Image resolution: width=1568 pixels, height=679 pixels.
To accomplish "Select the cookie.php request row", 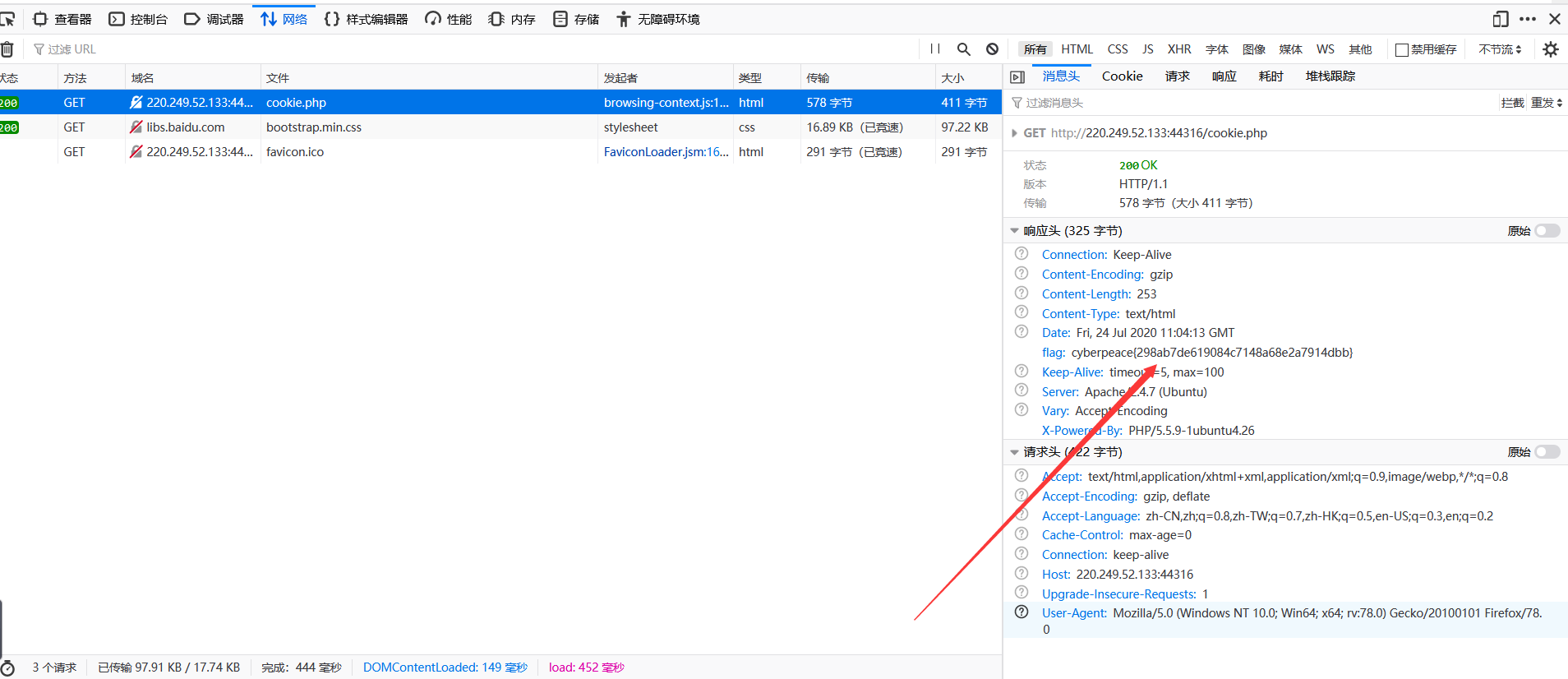I will [500, 103].
